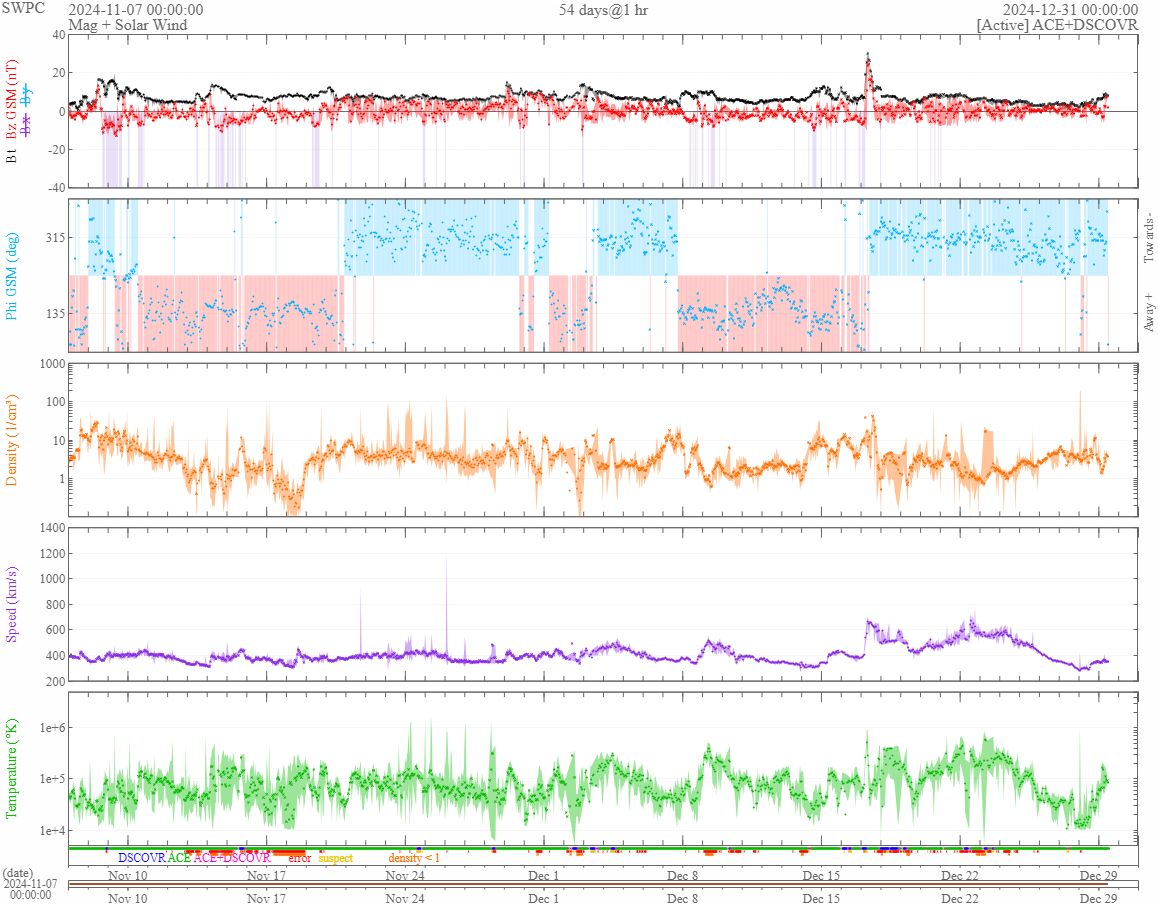Click the 'Mag + Solar Wind' subtitle
The image size is (1158, 905).
point(128,24)
